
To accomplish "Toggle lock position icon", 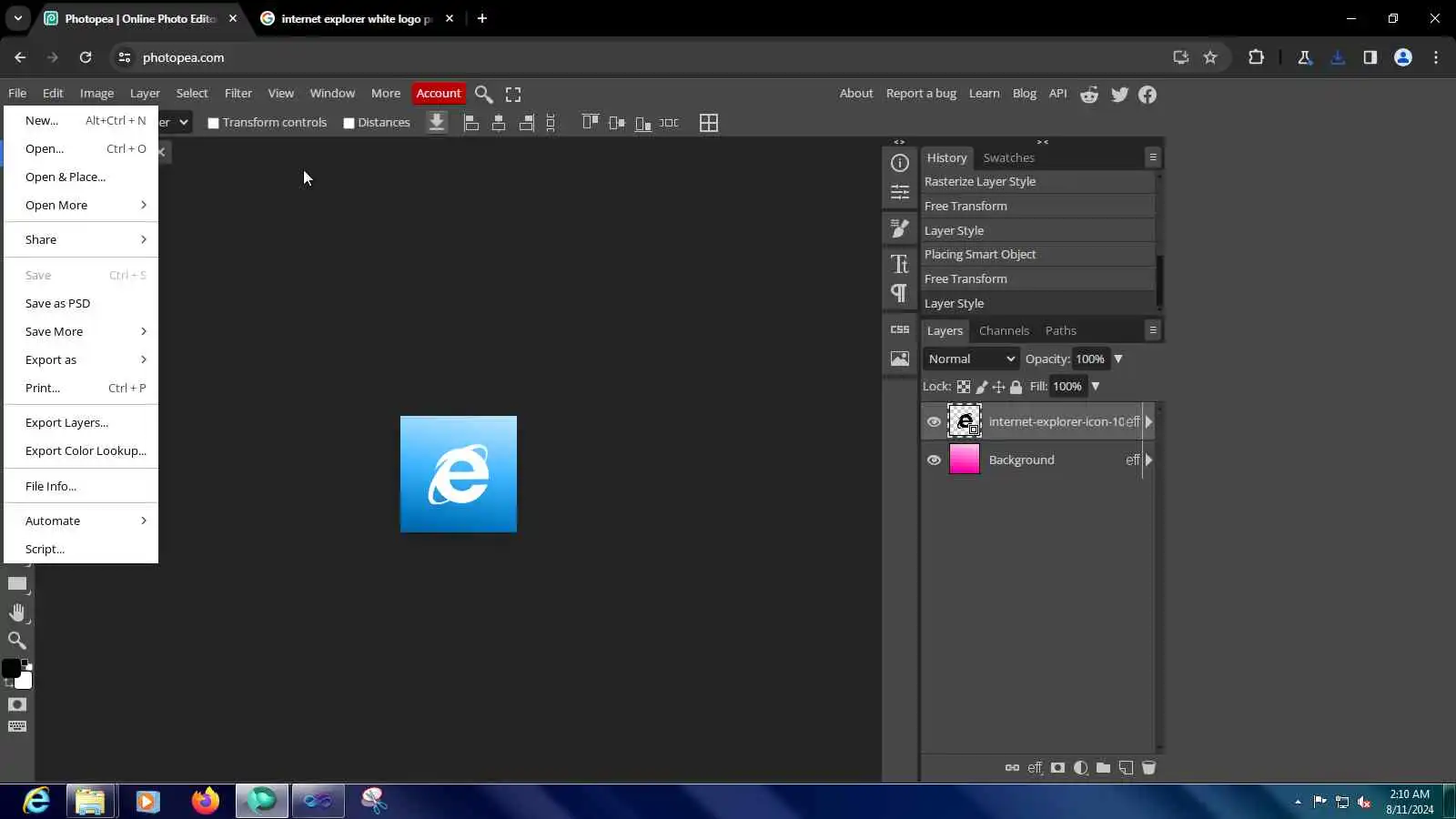I will pos(998,387).
